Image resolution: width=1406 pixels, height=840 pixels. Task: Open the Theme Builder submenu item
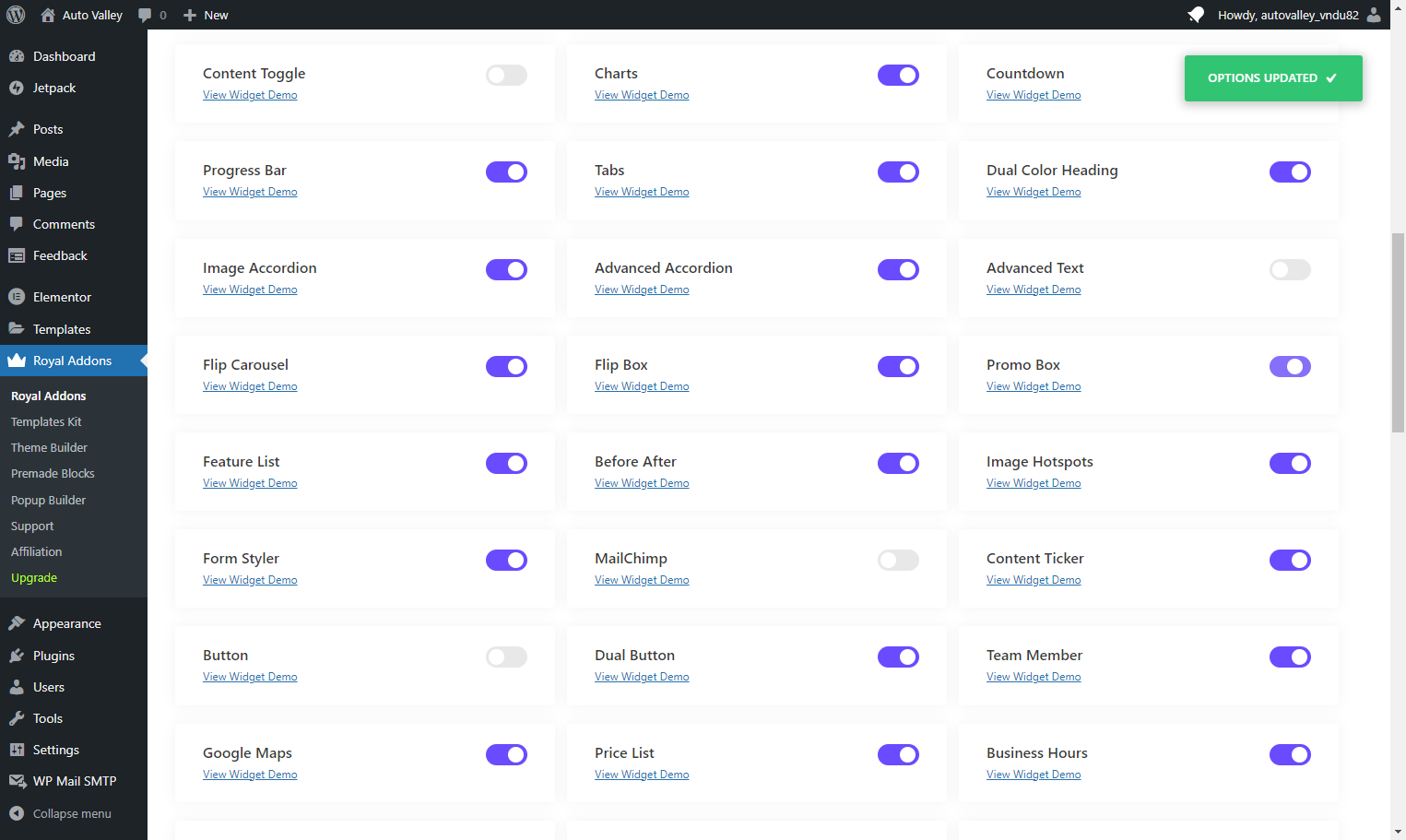click(49, 447)
